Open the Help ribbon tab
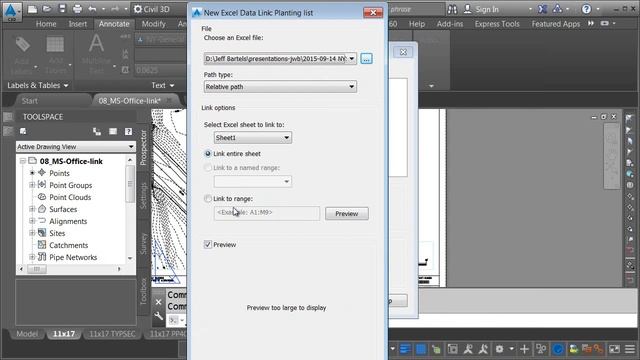This screenshot has height=360, width=640. (417, 24)
